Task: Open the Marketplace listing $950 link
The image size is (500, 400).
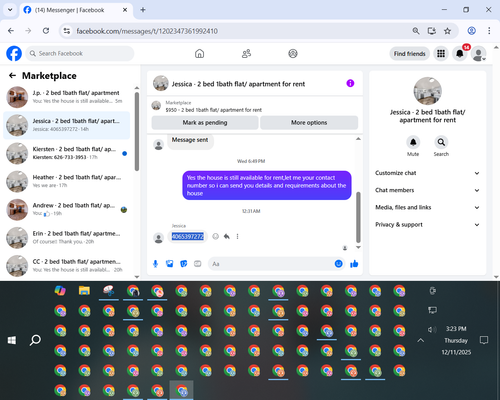Action: [214, 110]
